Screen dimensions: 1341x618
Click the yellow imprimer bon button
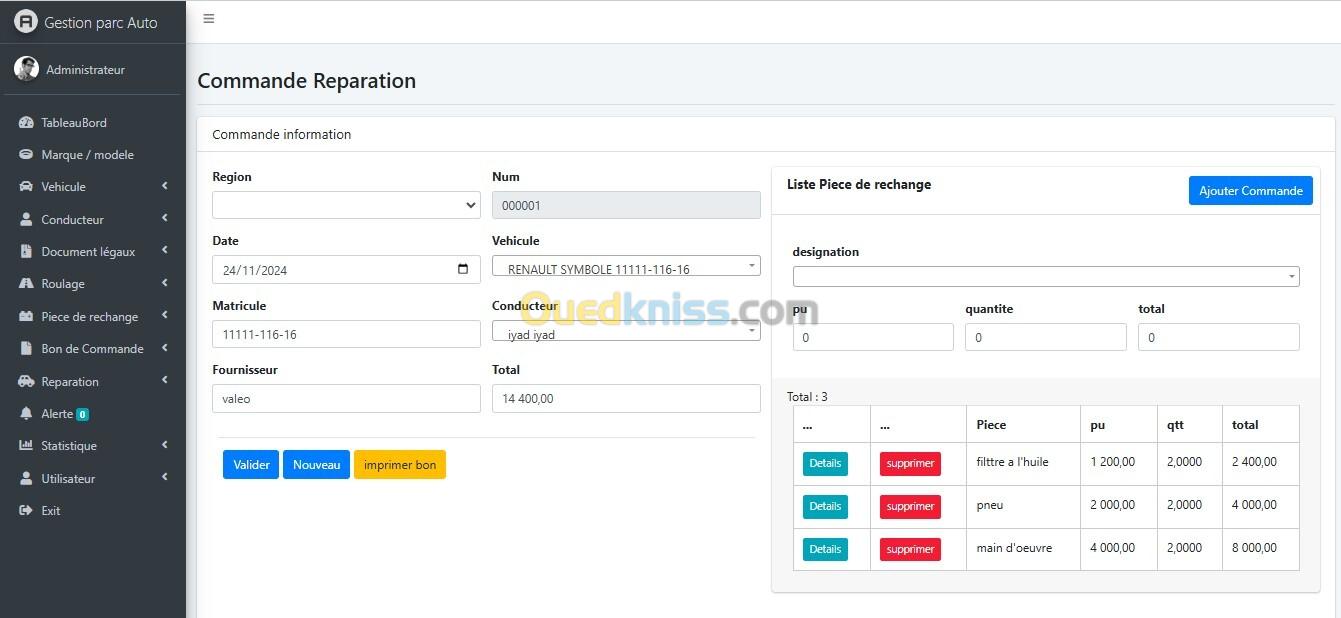(399, 465)
